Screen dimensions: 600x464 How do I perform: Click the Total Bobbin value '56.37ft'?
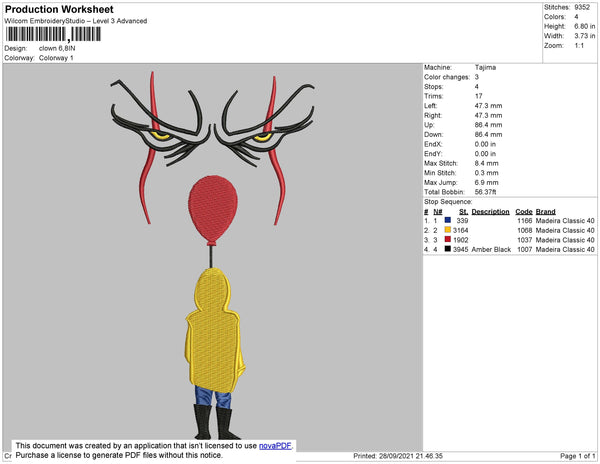[x=485, y=192]
